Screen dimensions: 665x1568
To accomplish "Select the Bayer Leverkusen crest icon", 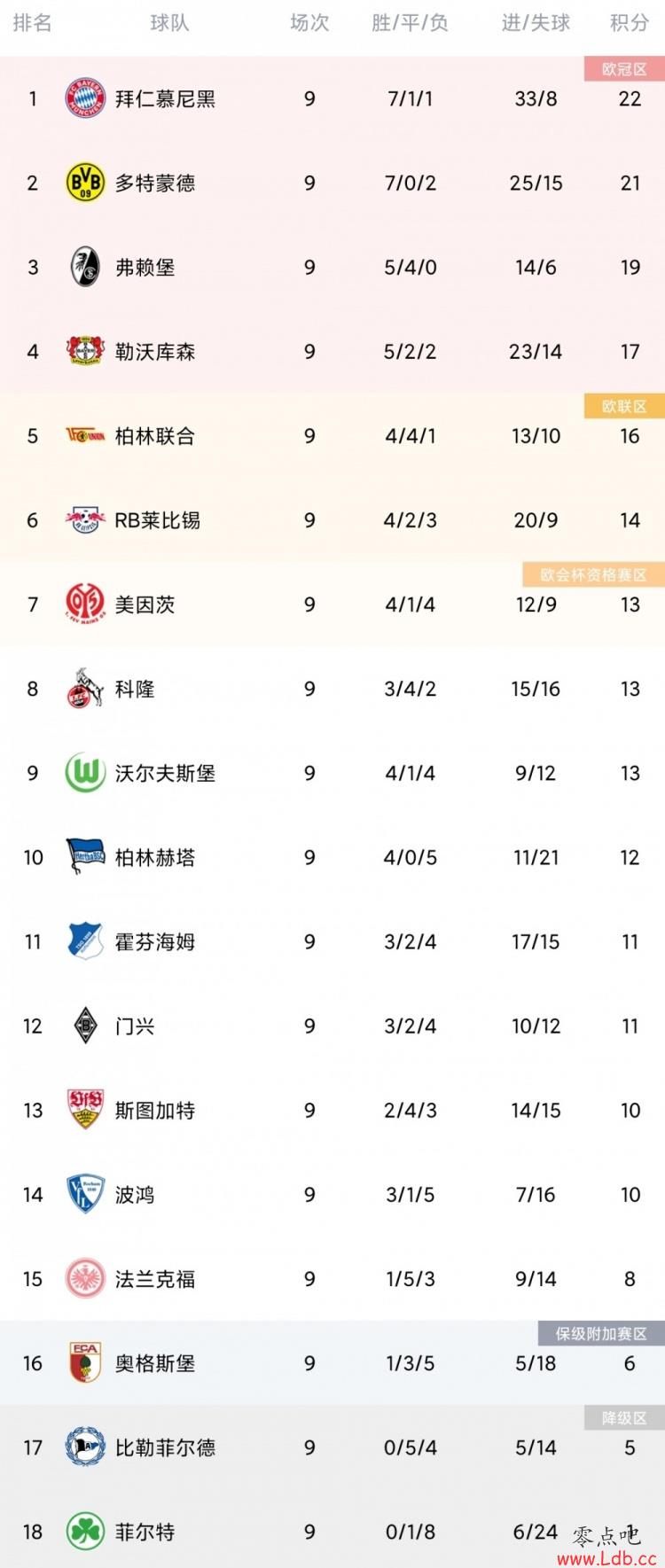I will [x=85, y=351].
